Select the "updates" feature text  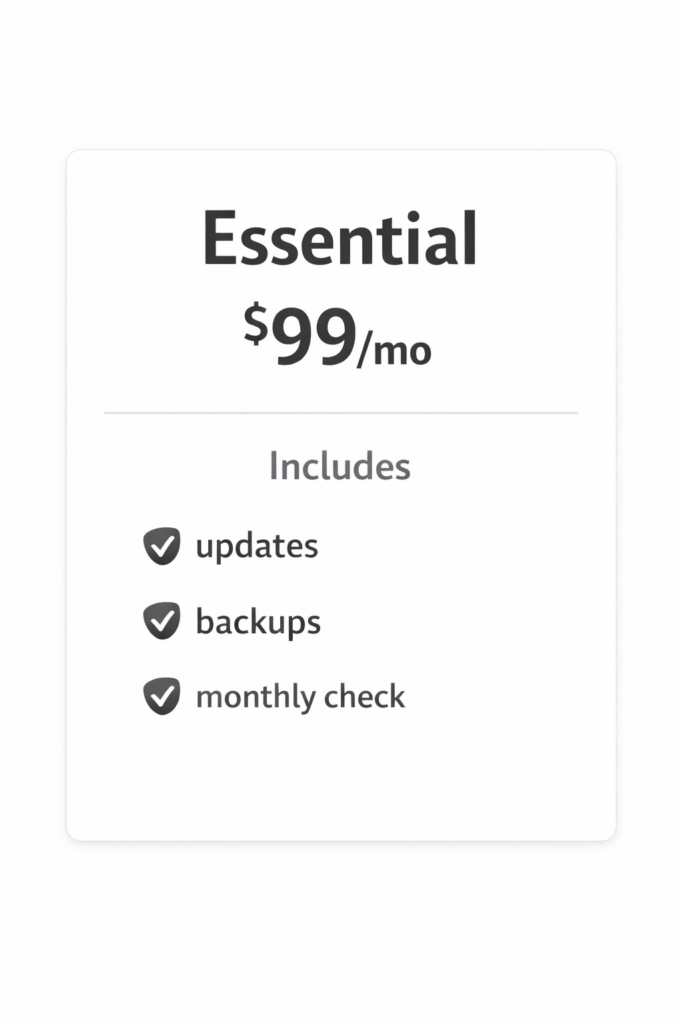click(257, 547)
